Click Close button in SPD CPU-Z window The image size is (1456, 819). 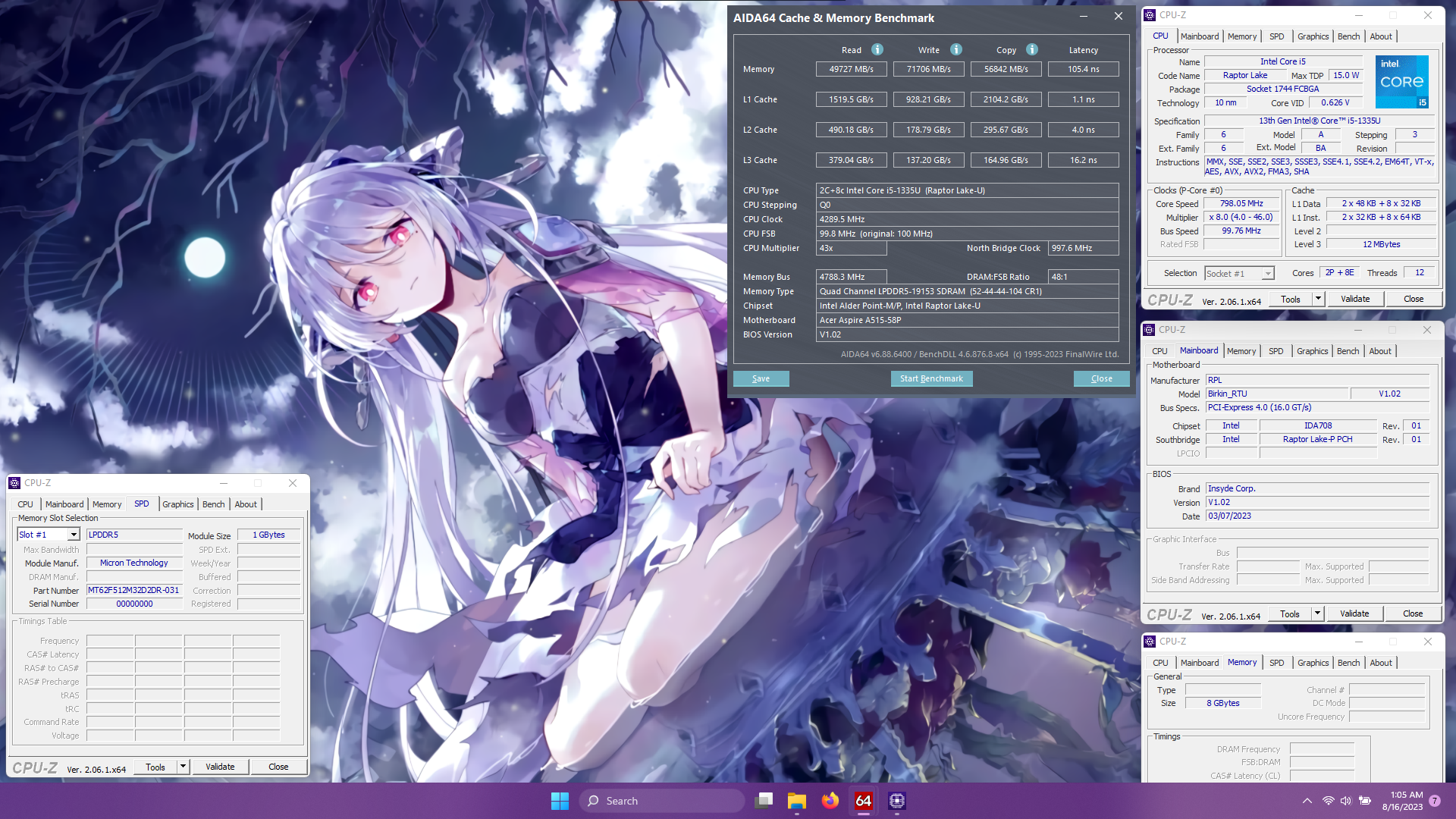tap(278, 767)
